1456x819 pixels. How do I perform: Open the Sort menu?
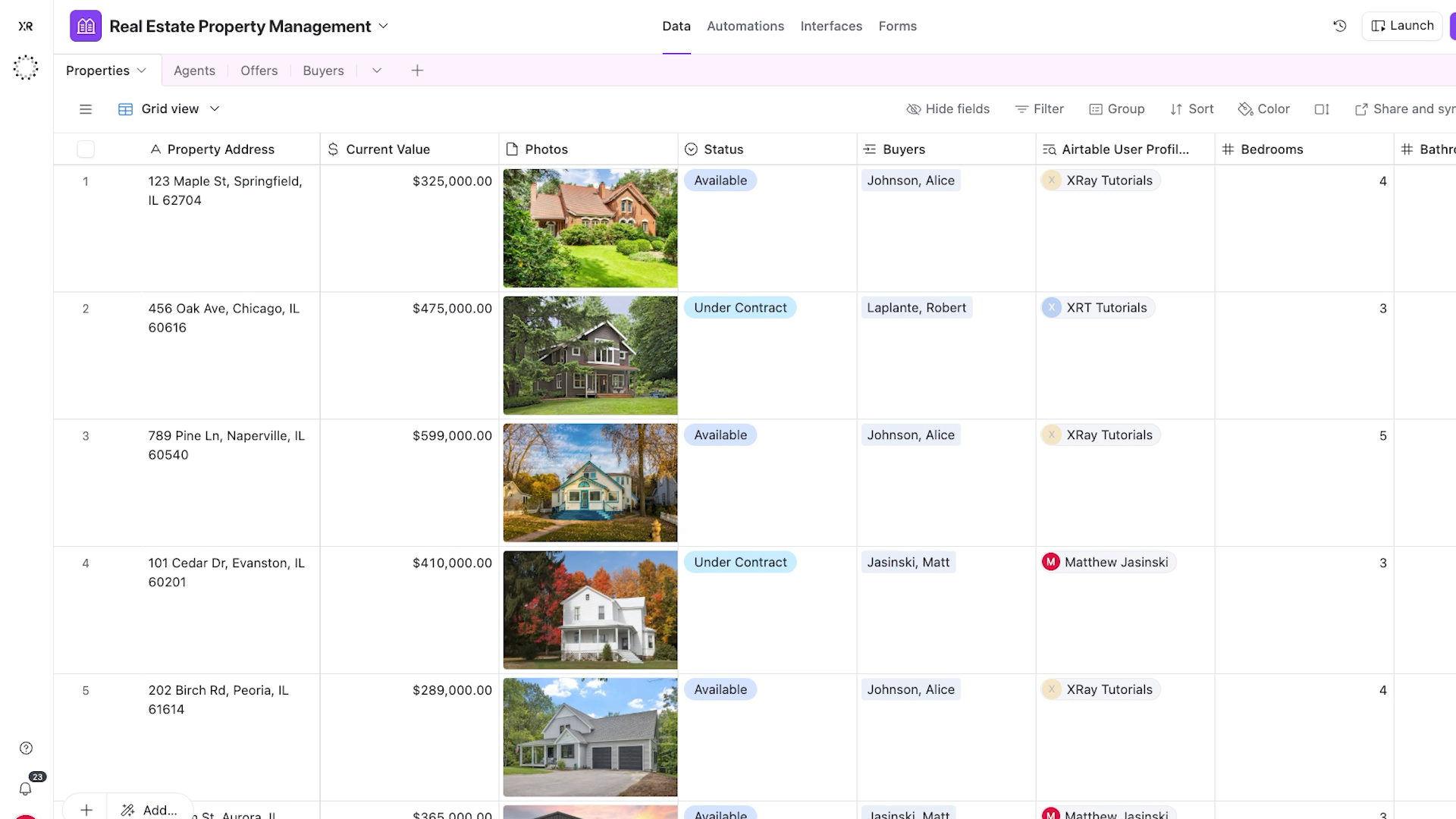pyautogui.click(x=1191, y=108)
